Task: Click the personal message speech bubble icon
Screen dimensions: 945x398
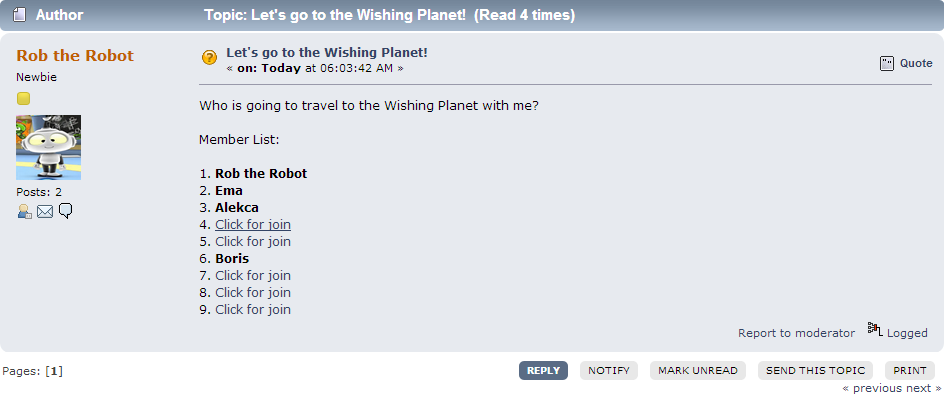Action: [66, 211]
